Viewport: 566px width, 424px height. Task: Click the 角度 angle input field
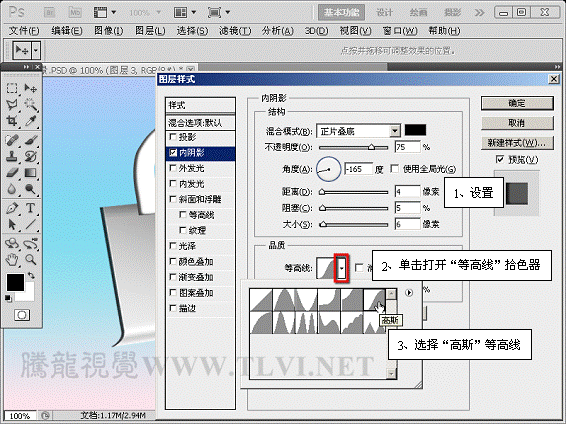pyautogui.click(x=358, y=169)
